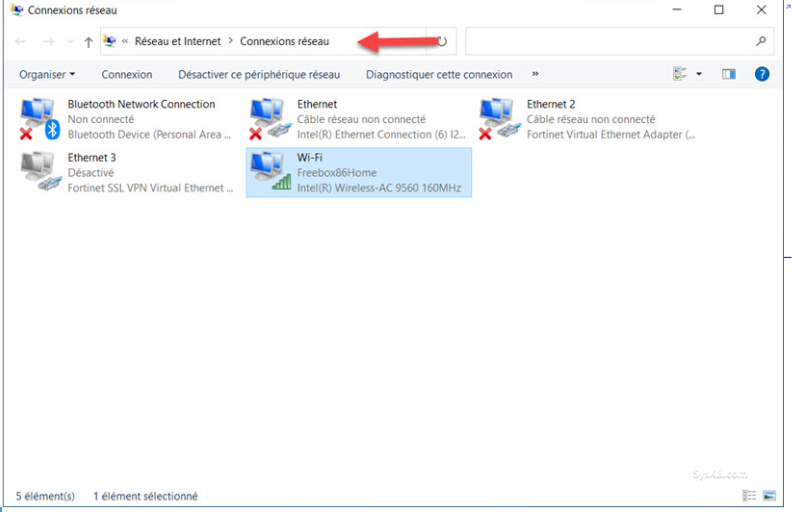Click the Ethernet 2 Fortinet adapter icon
Screen dimensions: 795x512
pyautogui.click(x=498, y=119)
